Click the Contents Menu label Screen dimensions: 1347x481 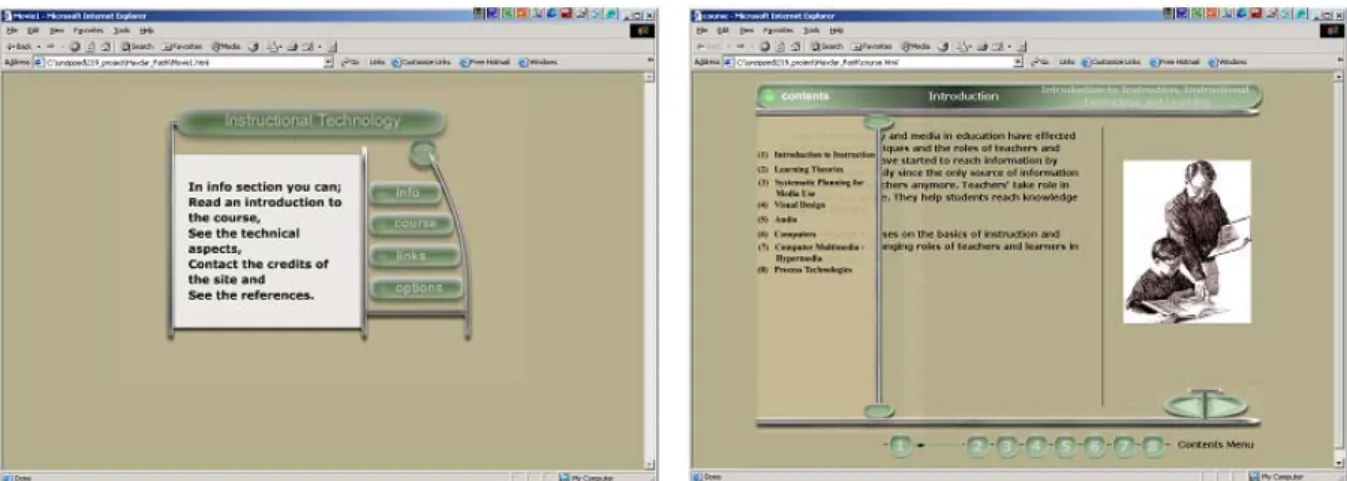(1215, 445)
